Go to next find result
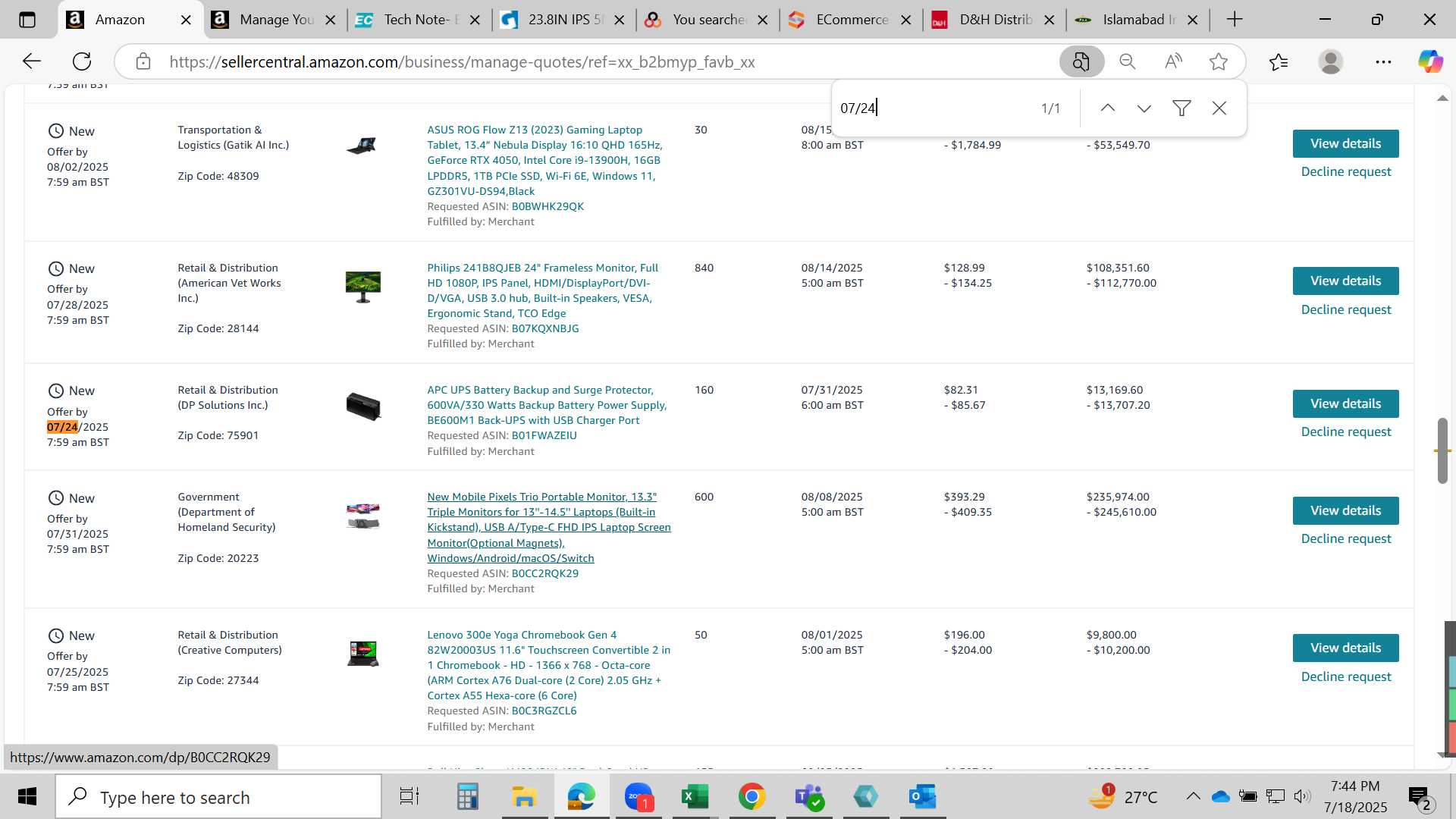The width and height of the screenshot is (1456, 819). pyautogui.click(x=1144, y=108)
